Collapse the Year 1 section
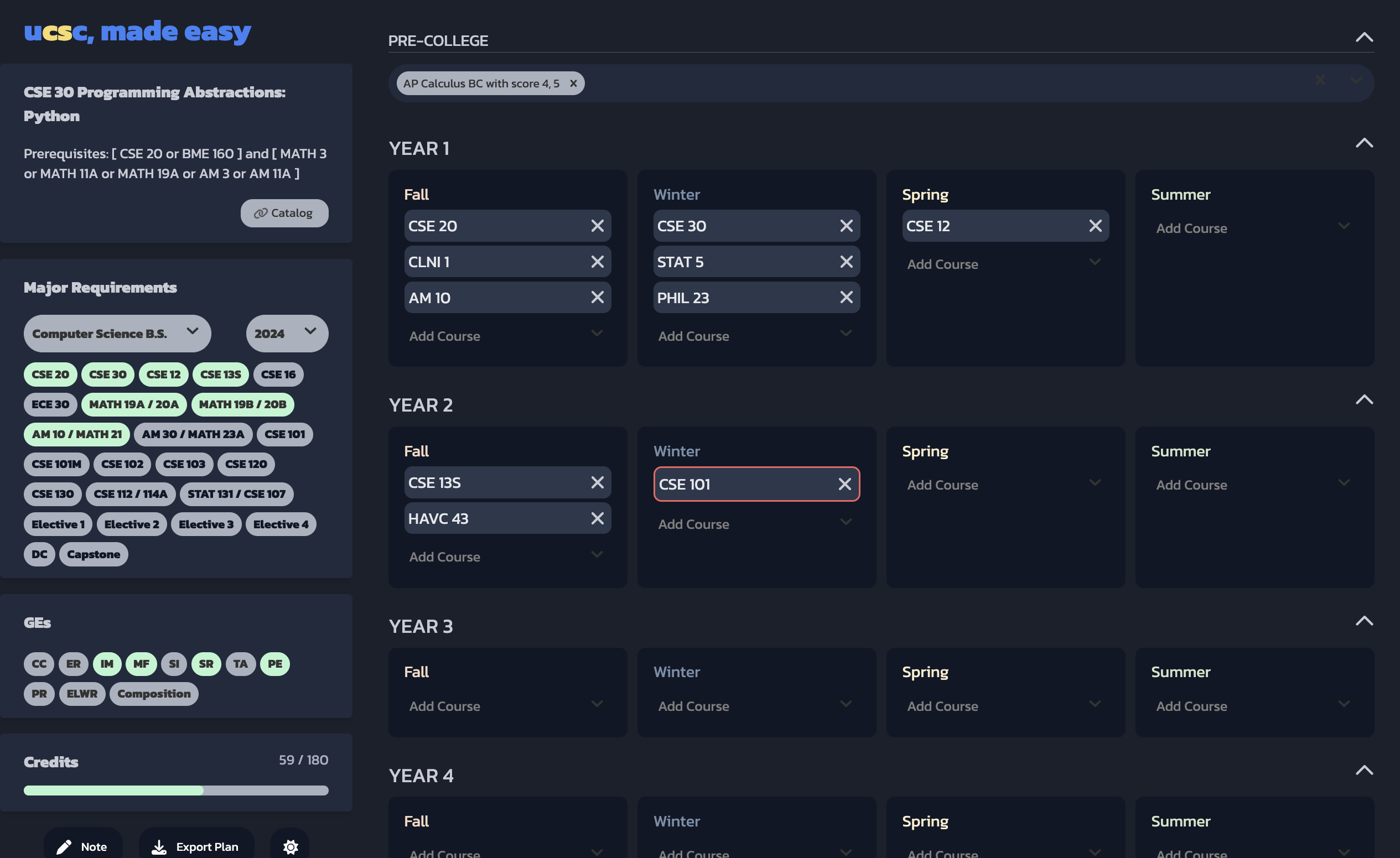Viewport: 1400px width, 858px height. [x=1363, y=143]
